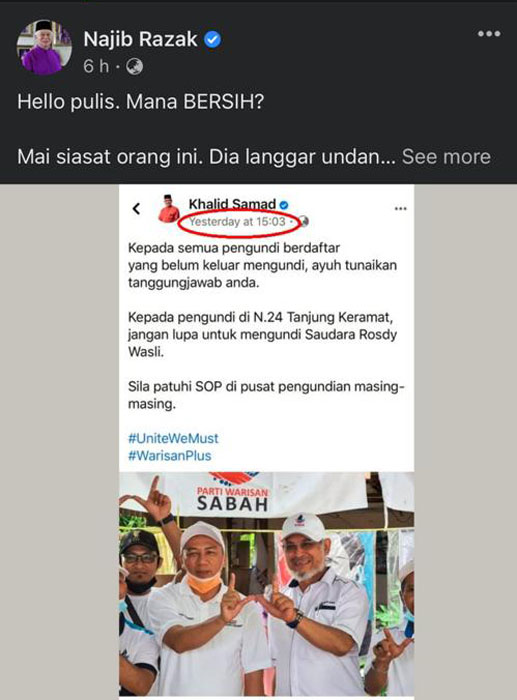The image size is (517, 700).
Task: Click Khalid Samad's small avatar
Action: [169, 208]
